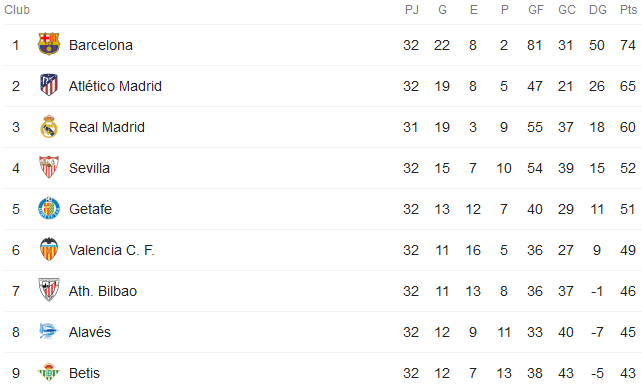Viewport: 642px width, 389px height.
Task: Open the Atlético Madrid team name
Action: click(115, 86)
